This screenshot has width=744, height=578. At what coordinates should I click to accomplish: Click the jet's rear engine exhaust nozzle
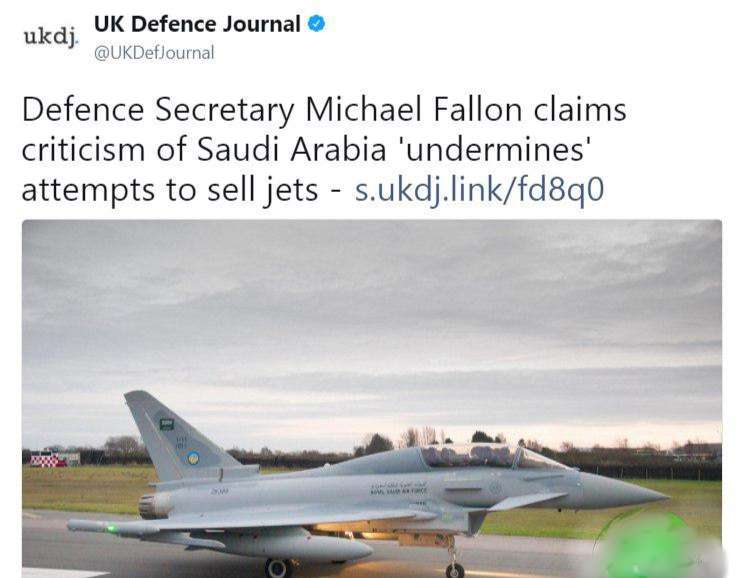pyautogui.click(x=153, y=505)
